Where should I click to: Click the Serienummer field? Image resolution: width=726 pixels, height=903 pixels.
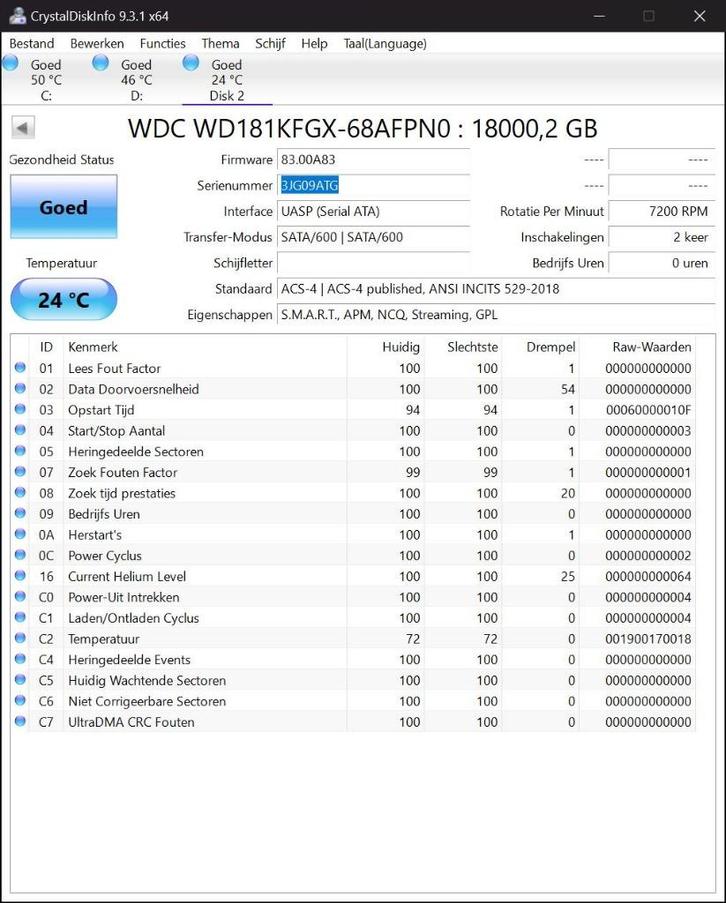coord(373,185)
